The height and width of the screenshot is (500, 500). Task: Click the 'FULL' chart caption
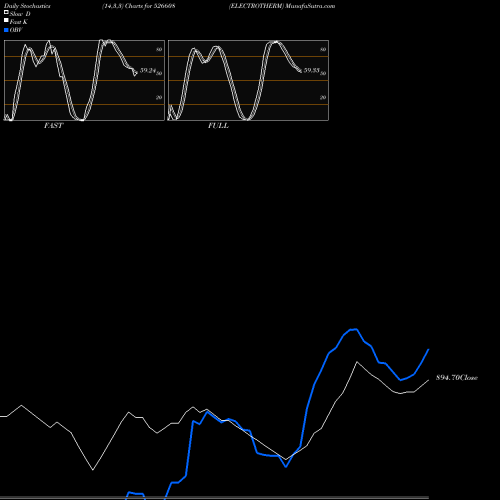[x=218, y=126]
